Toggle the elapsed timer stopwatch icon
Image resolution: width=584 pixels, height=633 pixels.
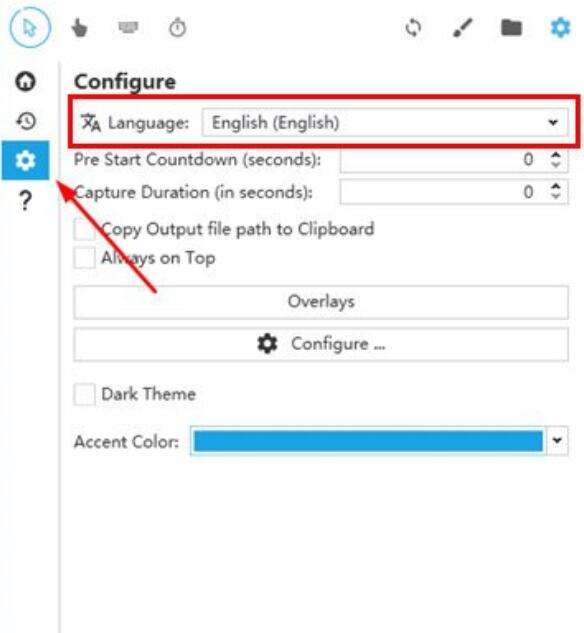(x=178, y=28)
